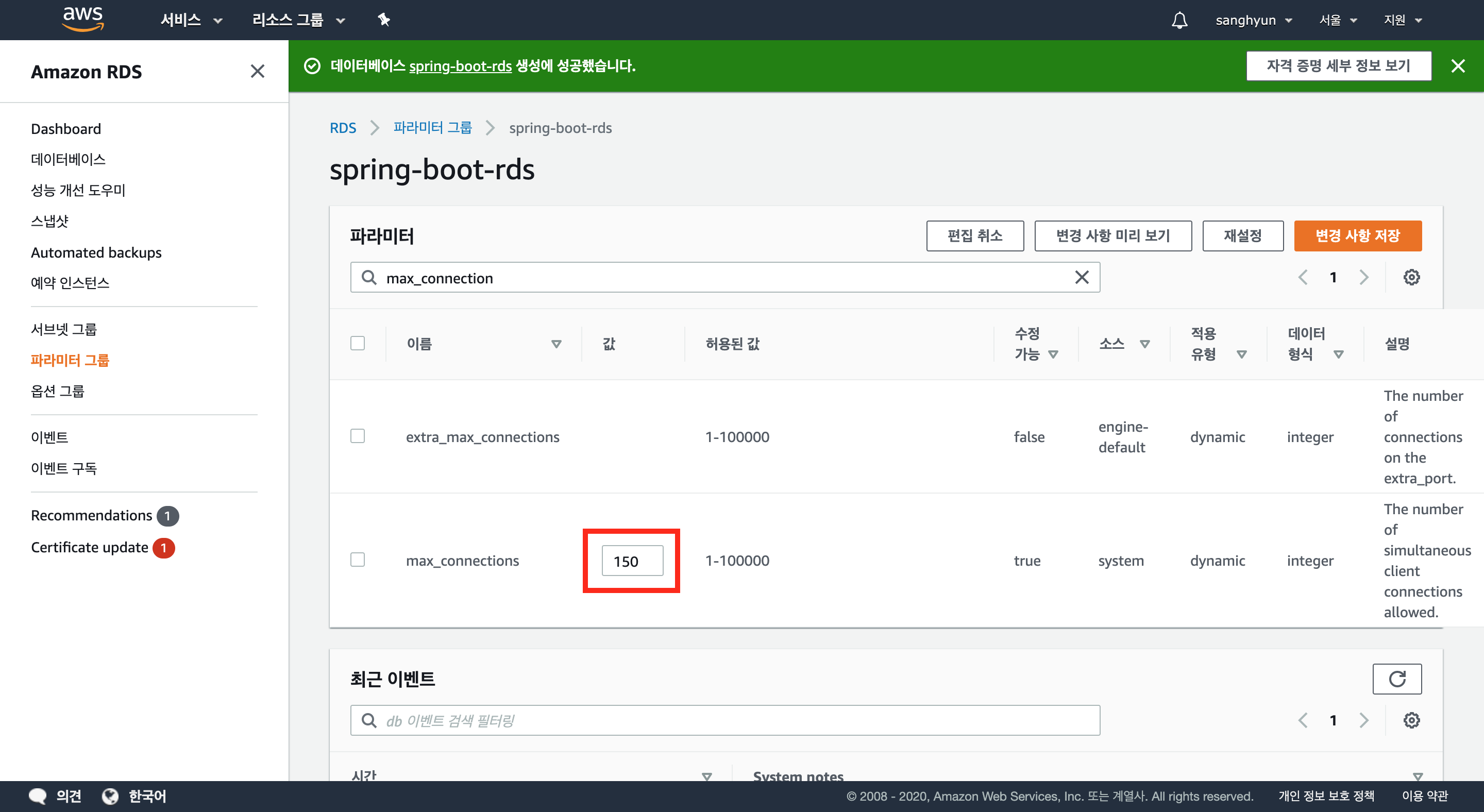Refresh the recent events list
Screen dimensions: 1484x812
coord(1396,679)
